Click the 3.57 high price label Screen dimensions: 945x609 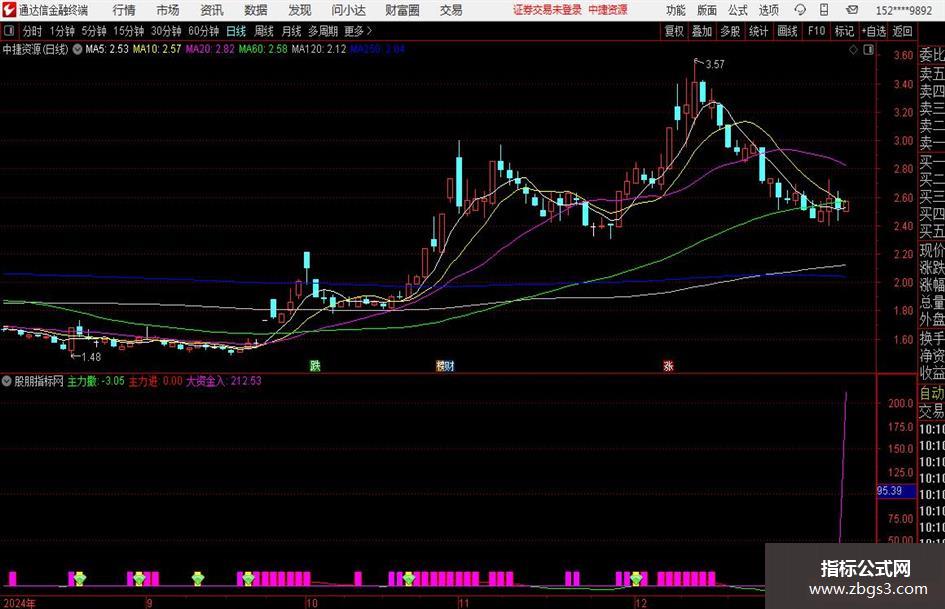coord(715,65)
